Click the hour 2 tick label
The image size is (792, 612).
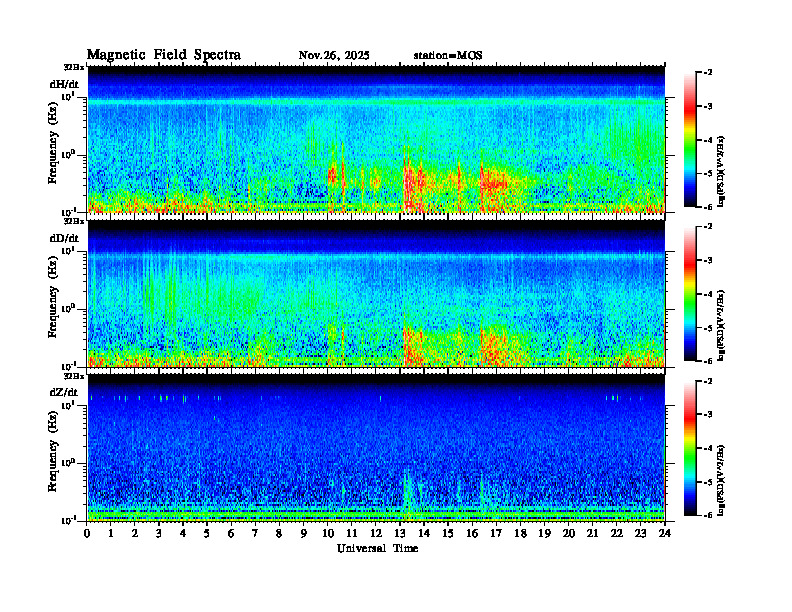[135, 534]
